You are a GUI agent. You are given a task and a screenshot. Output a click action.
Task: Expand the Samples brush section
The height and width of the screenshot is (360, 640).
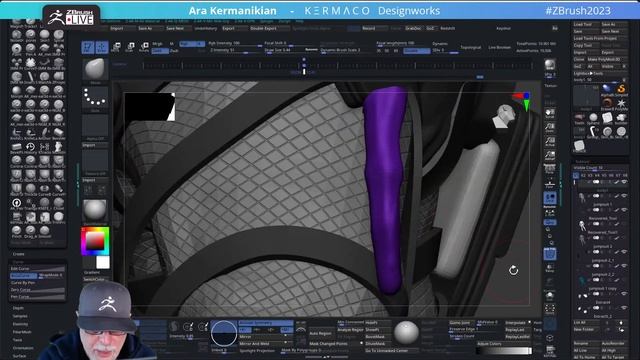(x=20, y=316)
